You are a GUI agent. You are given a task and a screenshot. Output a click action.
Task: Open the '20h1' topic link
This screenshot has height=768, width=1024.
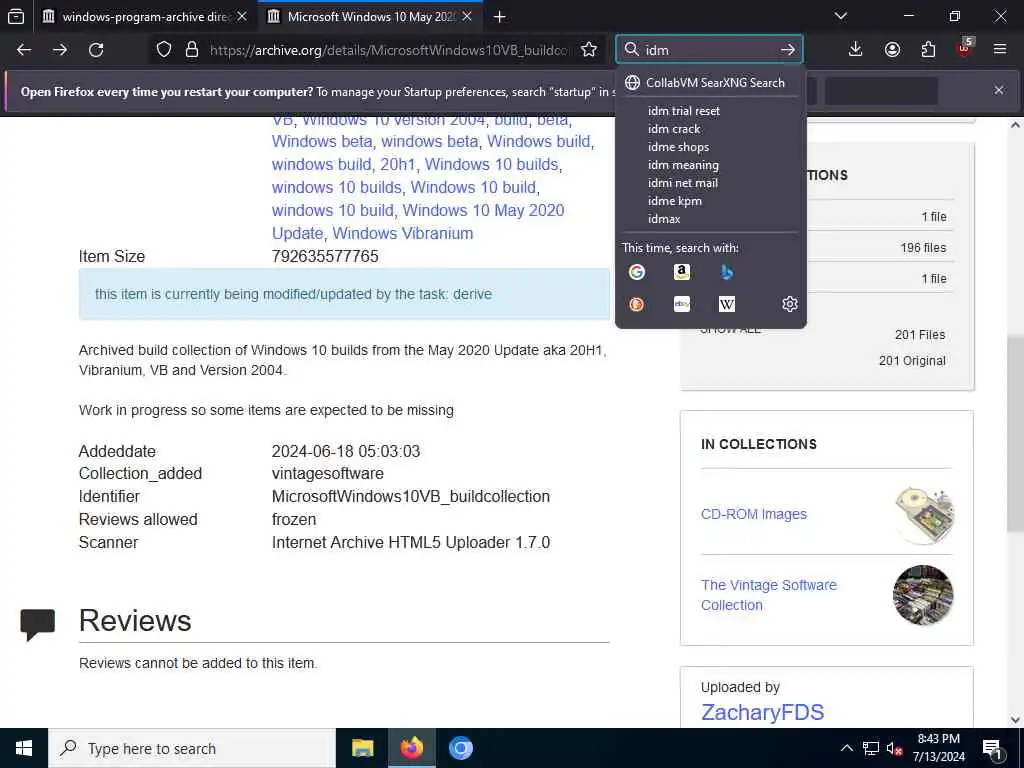(398, 164)
